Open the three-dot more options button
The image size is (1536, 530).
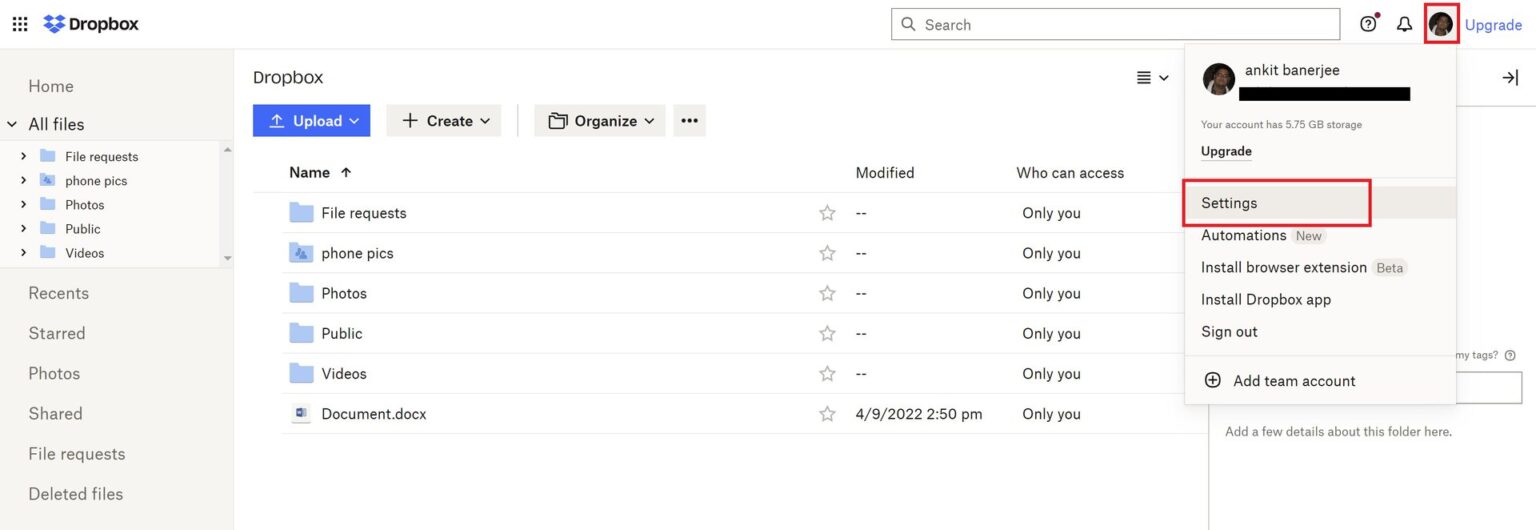[x=689, y=121]
